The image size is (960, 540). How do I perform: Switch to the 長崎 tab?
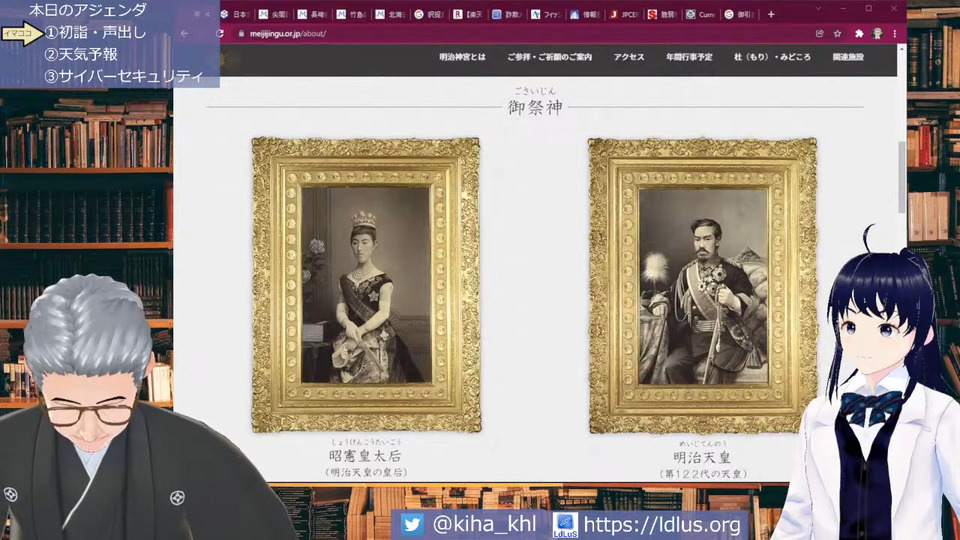point(312,14)
